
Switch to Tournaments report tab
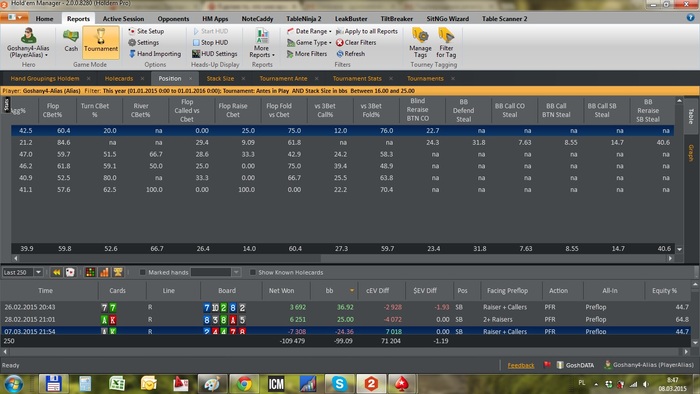pos(425,79)
